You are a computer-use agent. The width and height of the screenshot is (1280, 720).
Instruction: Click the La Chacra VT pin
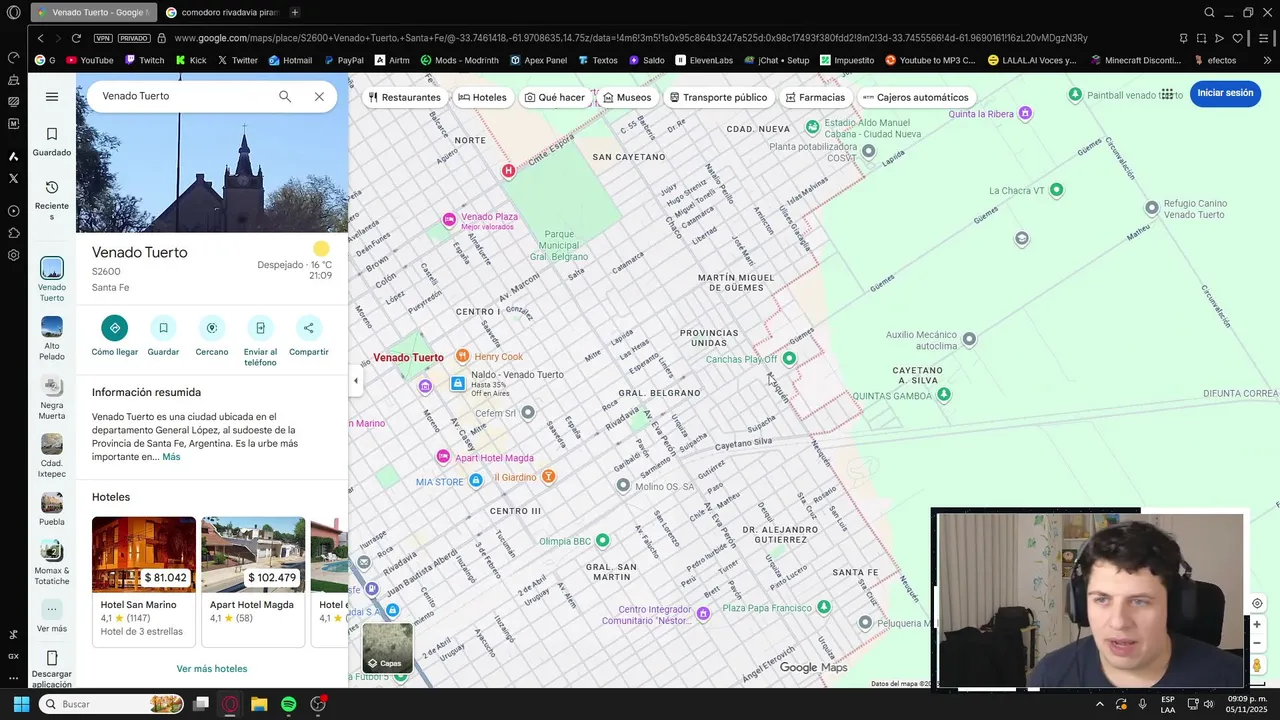tap(1056, 190)
